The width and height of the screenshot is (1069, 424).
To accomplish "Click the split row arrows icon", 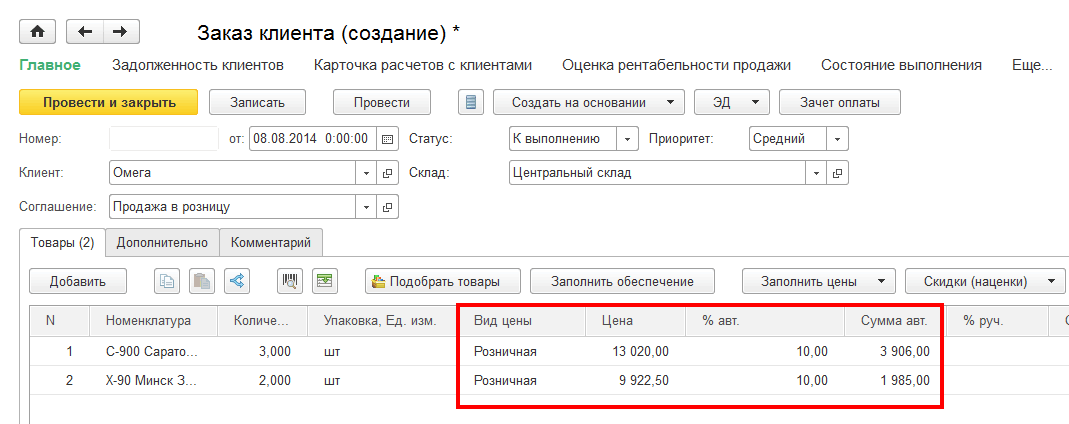I will point(237,281).
